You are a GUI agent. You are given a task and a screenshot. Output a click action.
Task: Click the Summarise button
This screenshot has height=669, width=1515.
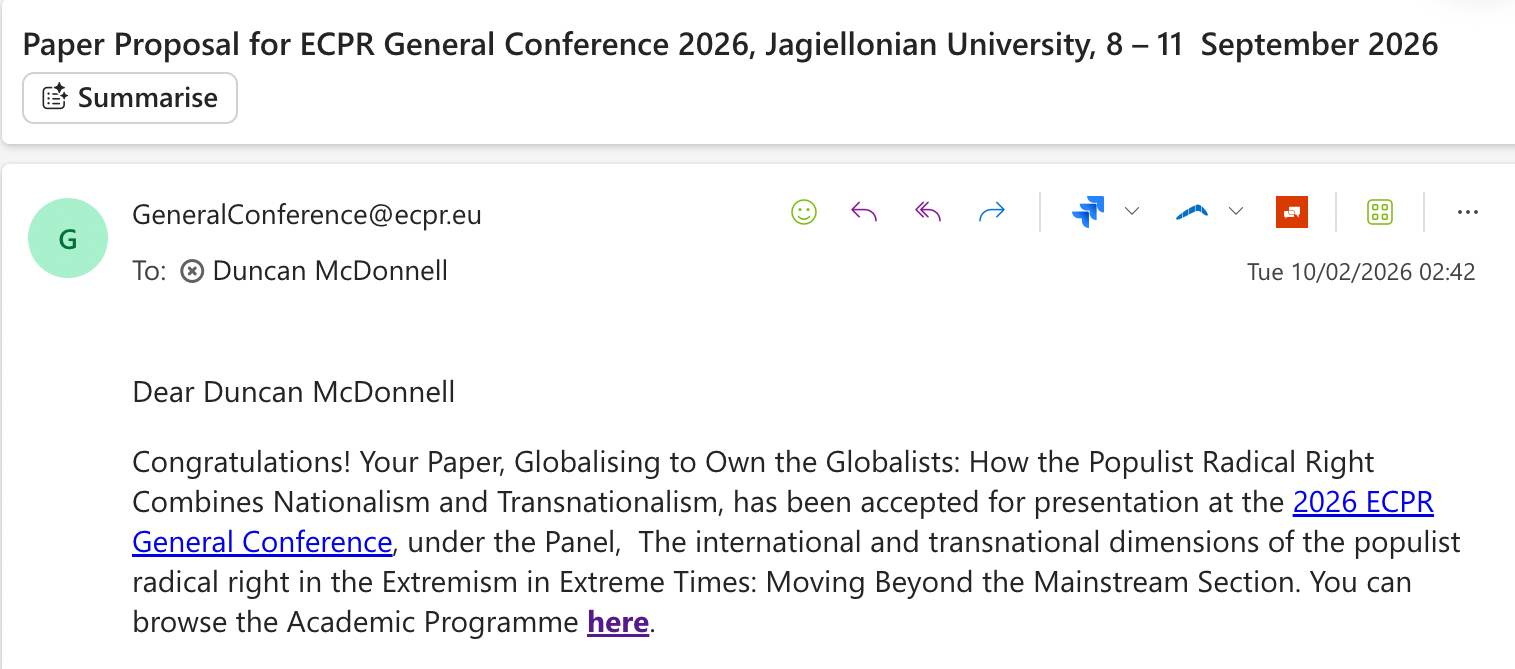[x=130, y=98]
